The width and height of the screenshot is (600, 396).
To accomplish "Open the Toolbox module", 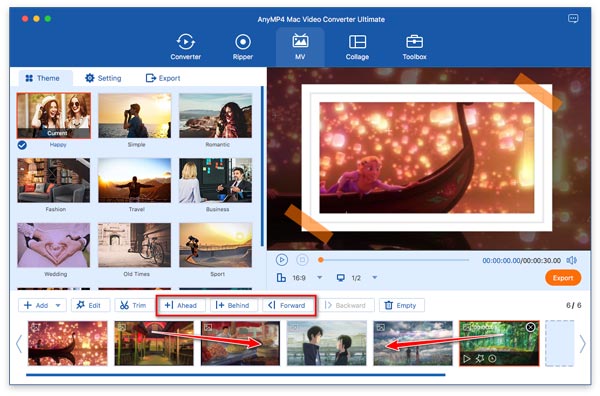I will click(x=414, y=47).
